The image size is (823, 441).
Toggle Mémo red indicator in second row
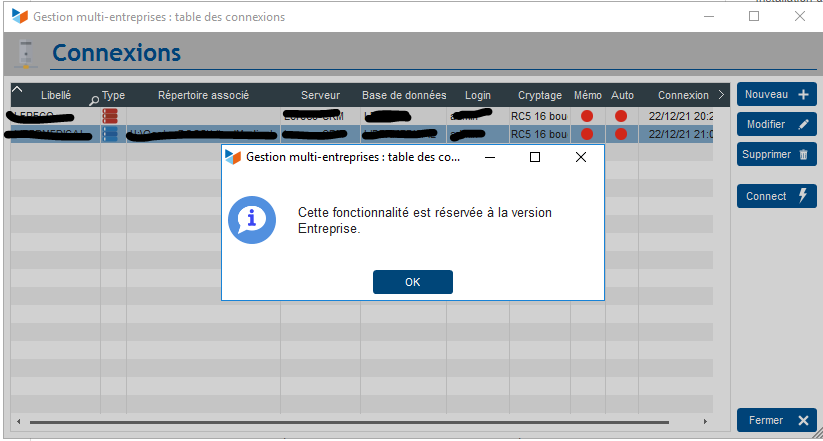click(587, 134)
